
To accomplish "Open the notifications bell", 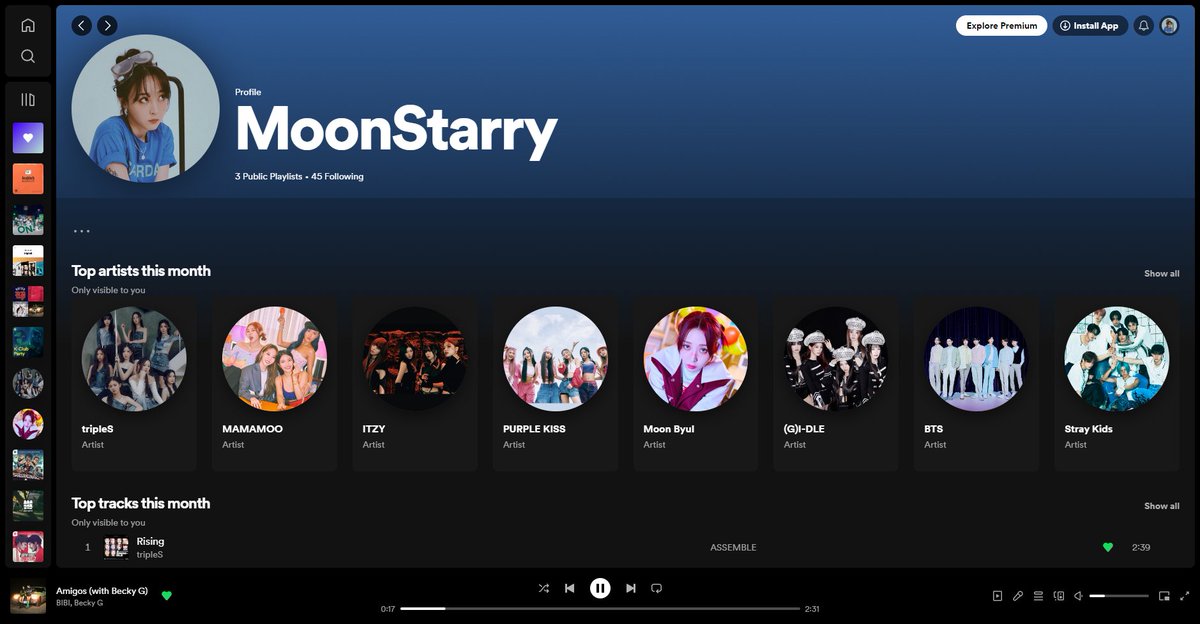I will pos(1144,25).
